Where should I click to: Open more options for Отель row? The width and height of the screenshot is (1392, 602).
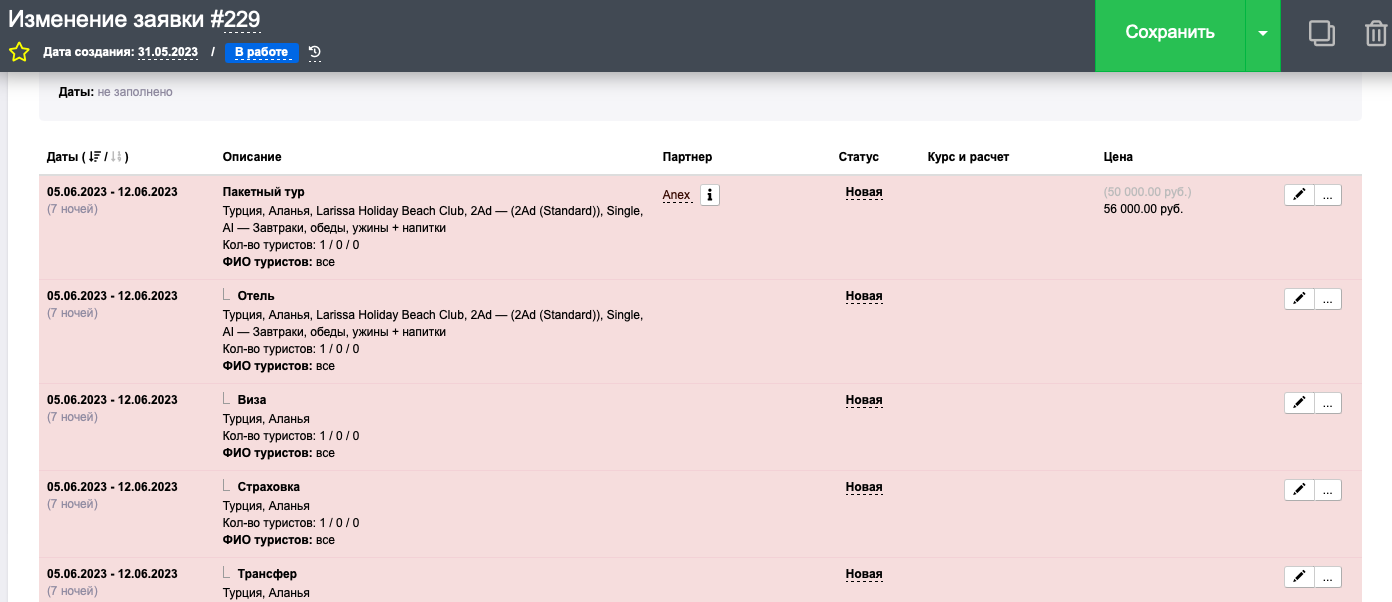point(1327,299)
